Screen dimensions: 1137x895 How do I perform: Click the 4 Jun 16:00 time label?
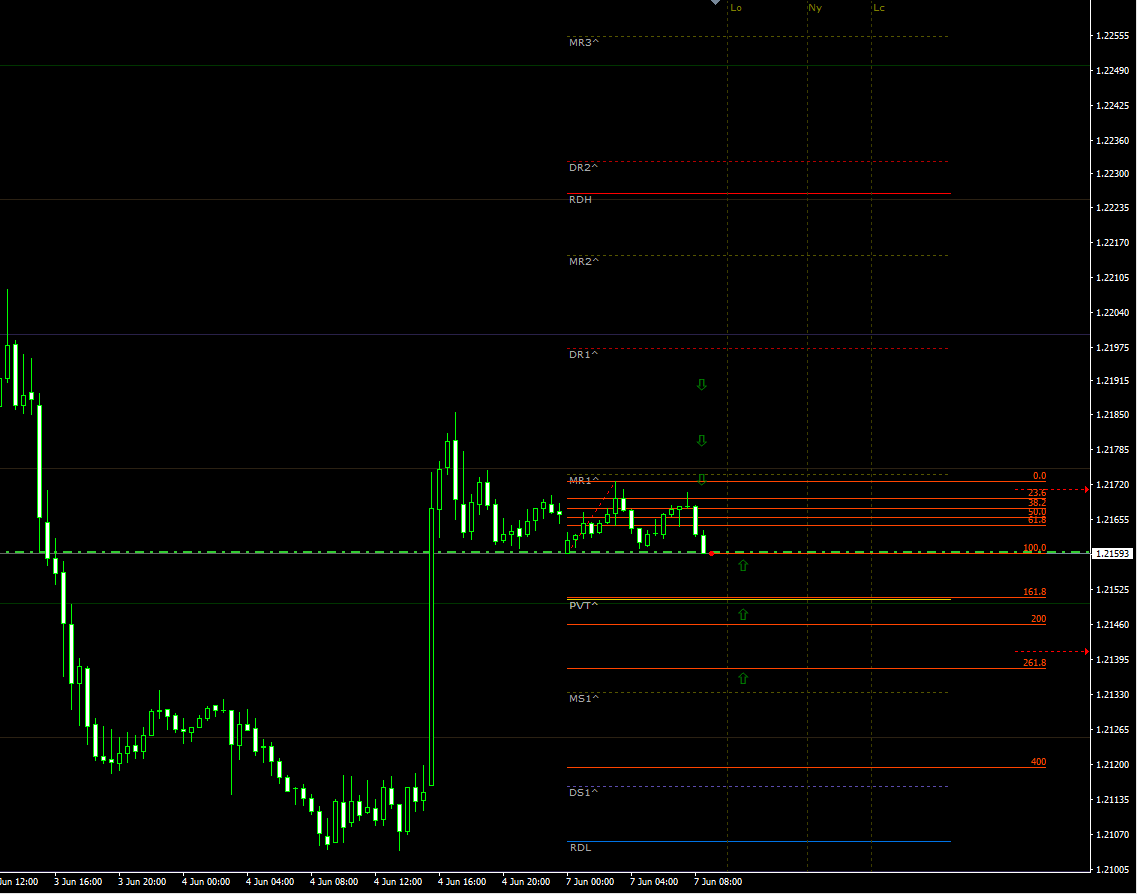462,882
